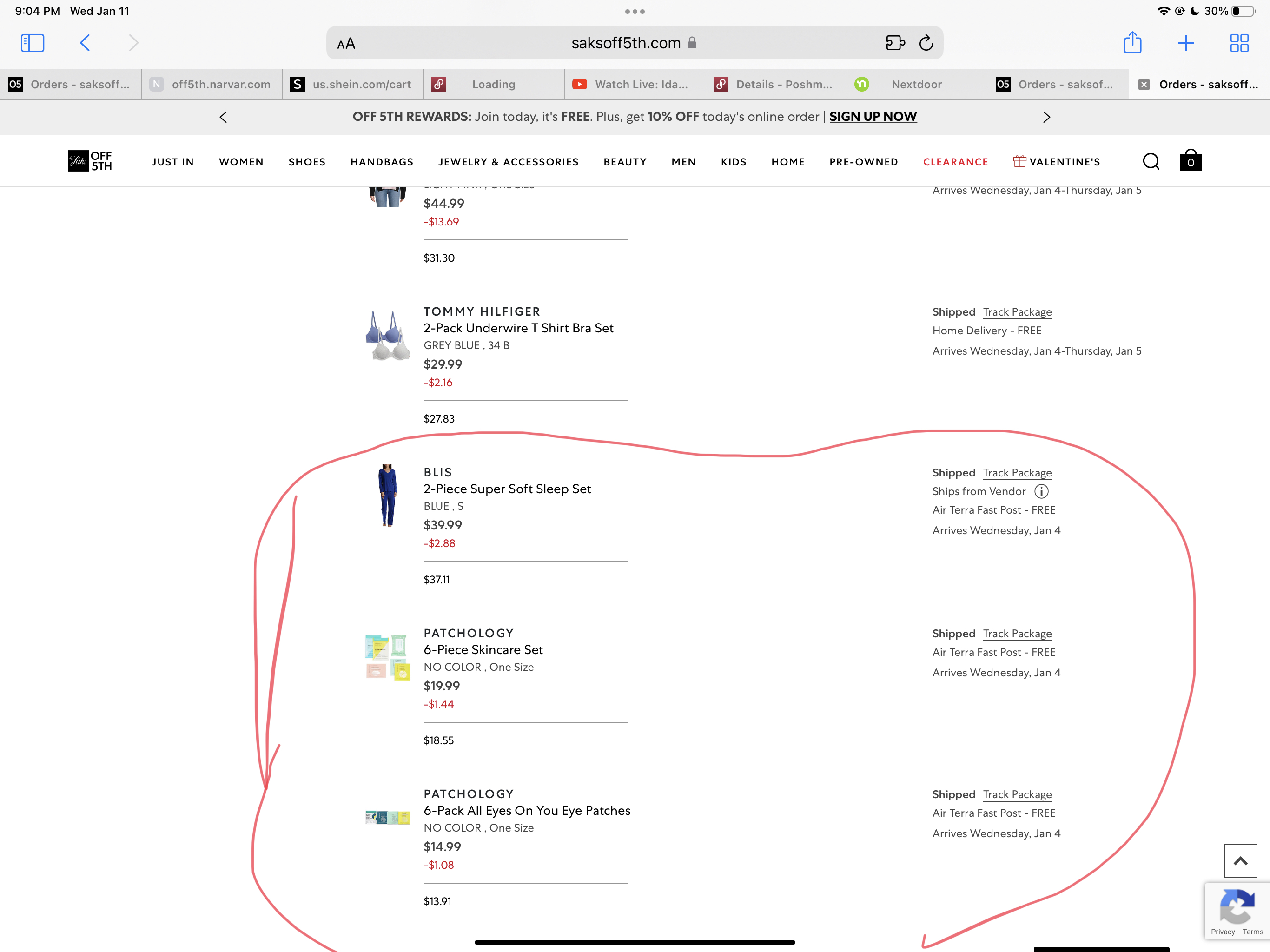
Task: Open Tommy Hilfiger bra set thumbnail
Action: coord(388,335)
